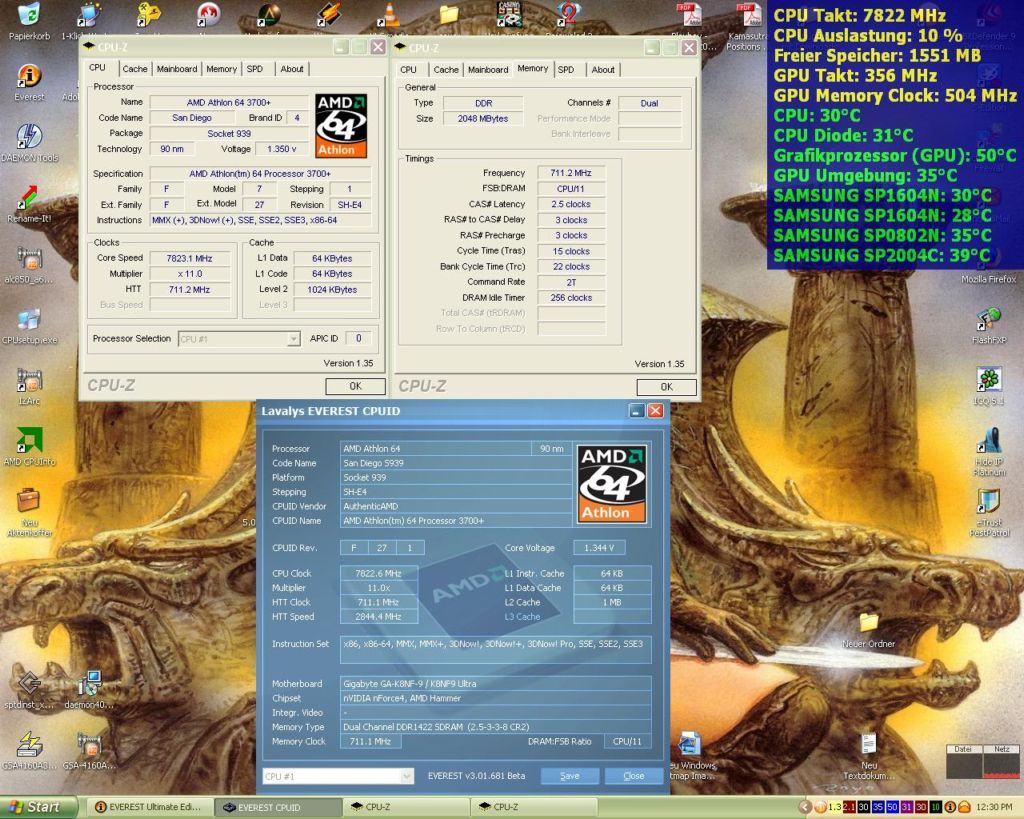Select the sptdinst_x desktop icon
Image resolution: width=1024 pixels, height=819 pixels.
29,684
